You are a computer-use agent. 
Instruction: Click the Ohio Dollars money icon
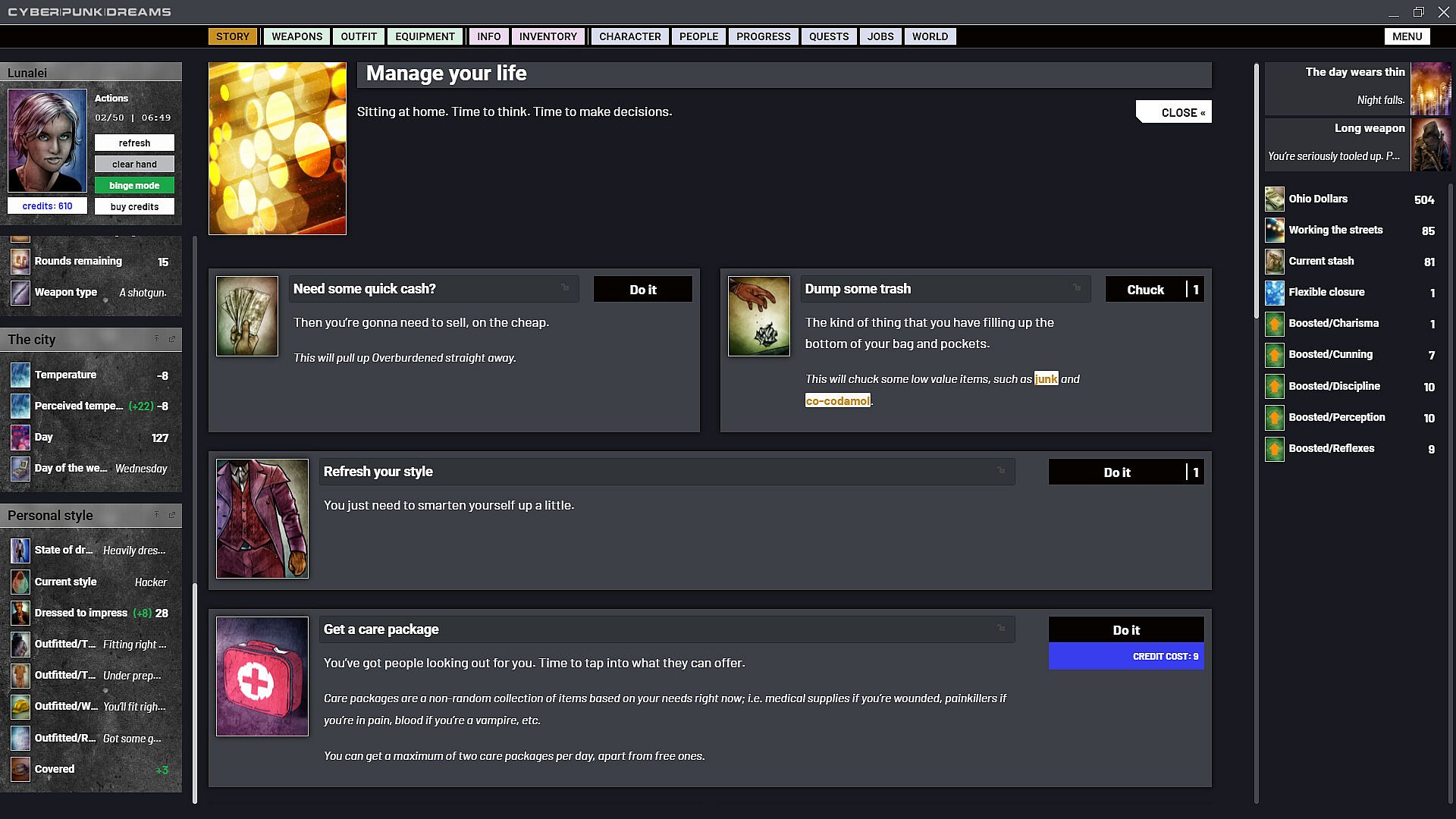point(1275,199)
